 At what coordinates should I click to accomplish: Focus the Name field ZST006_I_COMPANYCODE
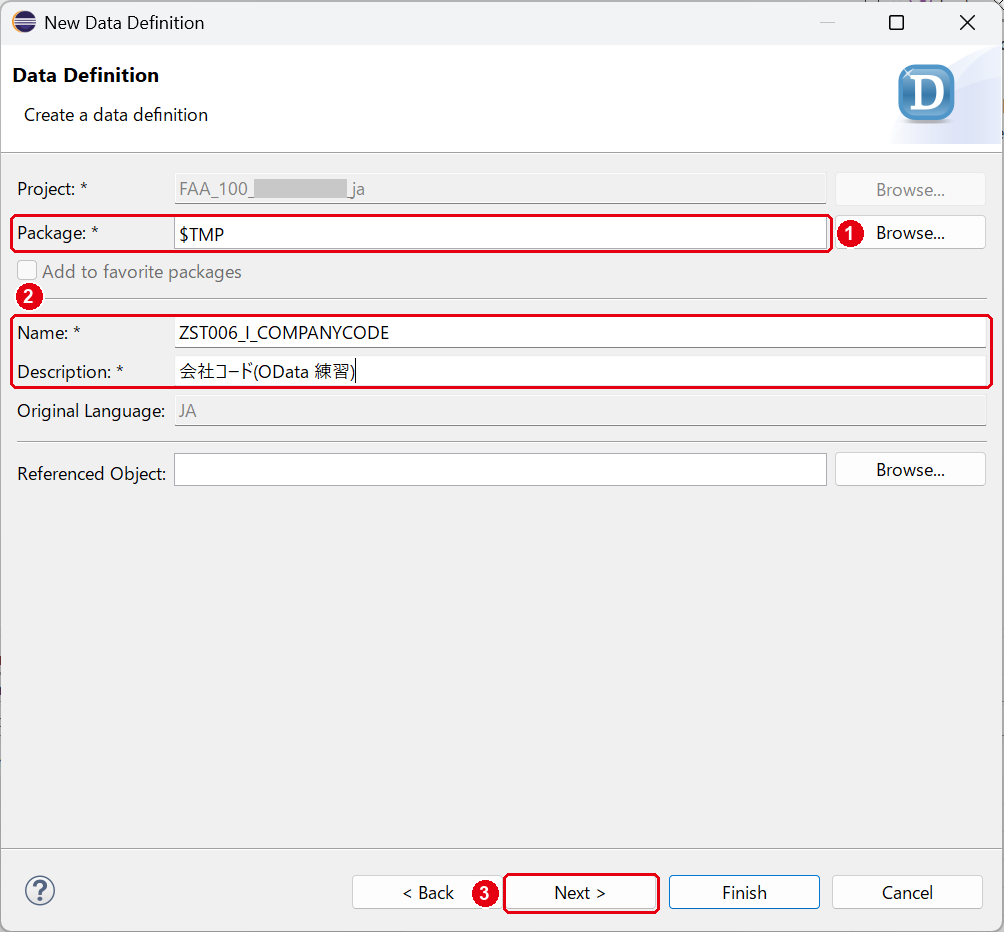pos(580,333)
